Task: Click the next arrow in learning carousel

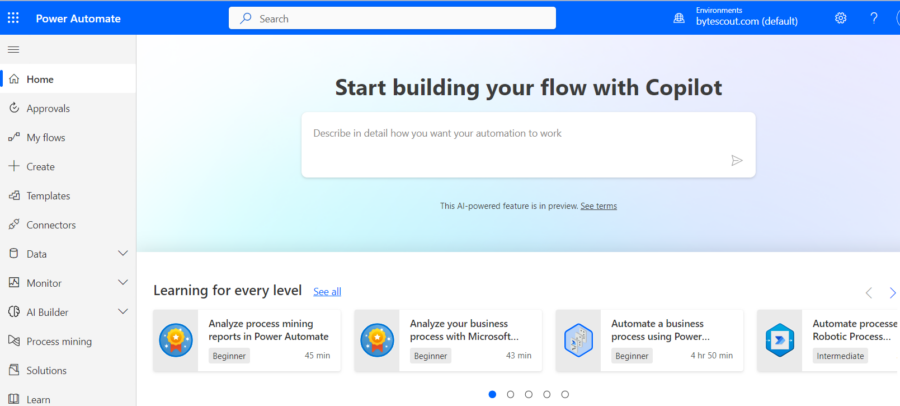Action: click(x=893, y=293)
